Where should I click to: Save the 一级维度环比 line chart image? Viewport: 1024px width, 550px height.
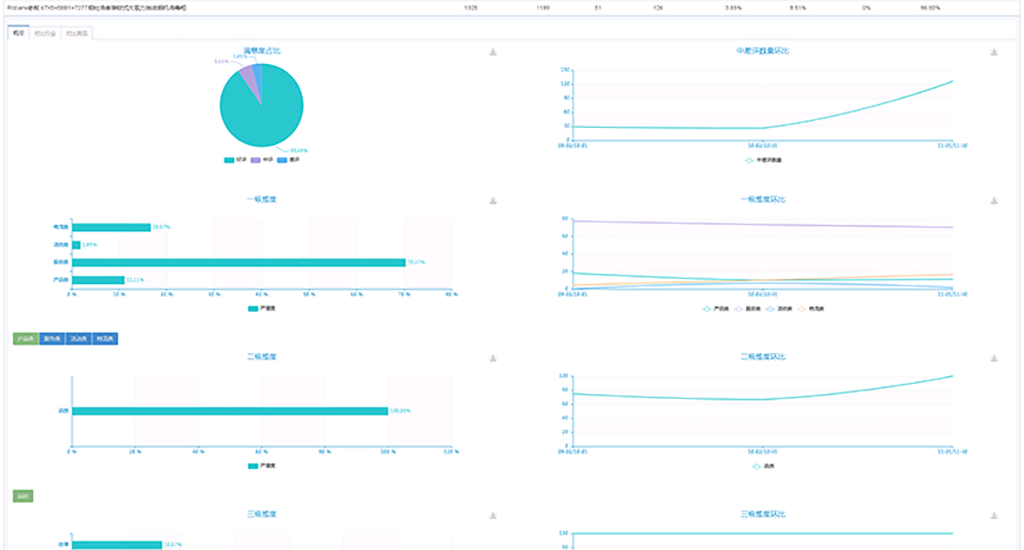pyautogui.click(x=993, y=201)
